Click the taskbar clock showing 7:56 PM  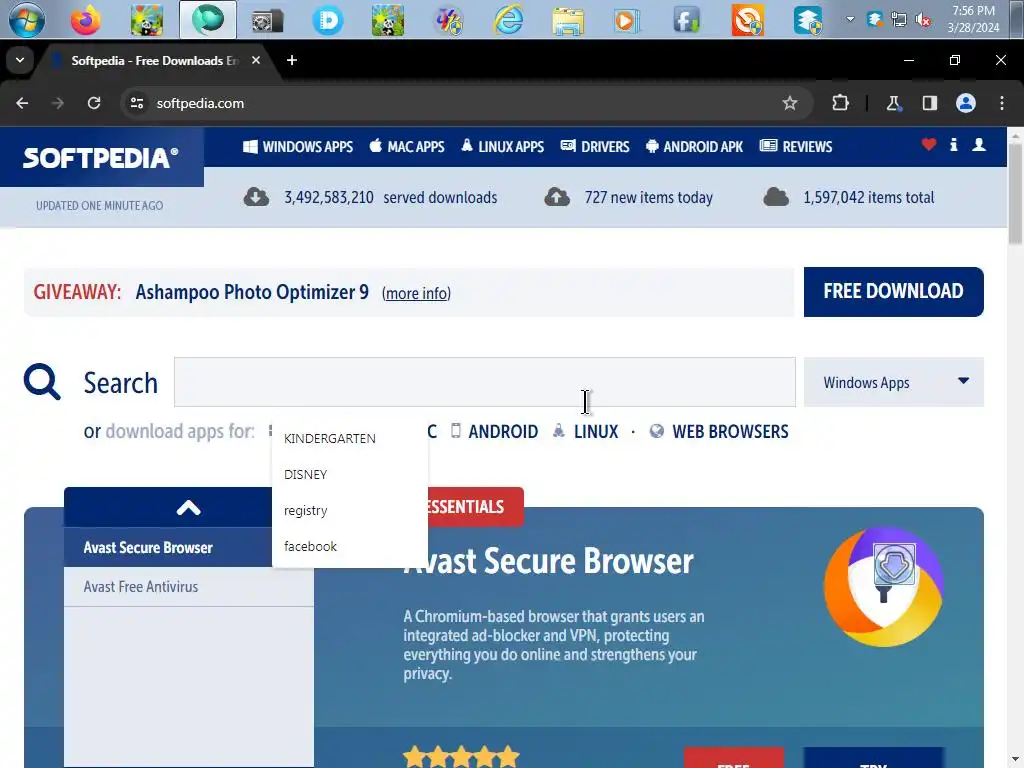973,19
